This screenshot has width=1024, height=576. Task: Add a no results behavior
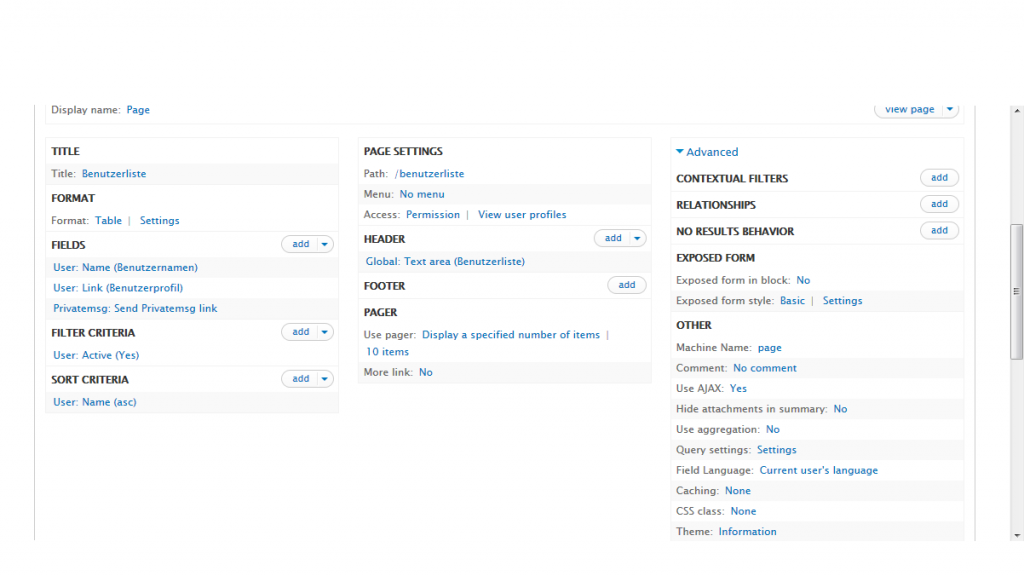[x=939, y=230]
